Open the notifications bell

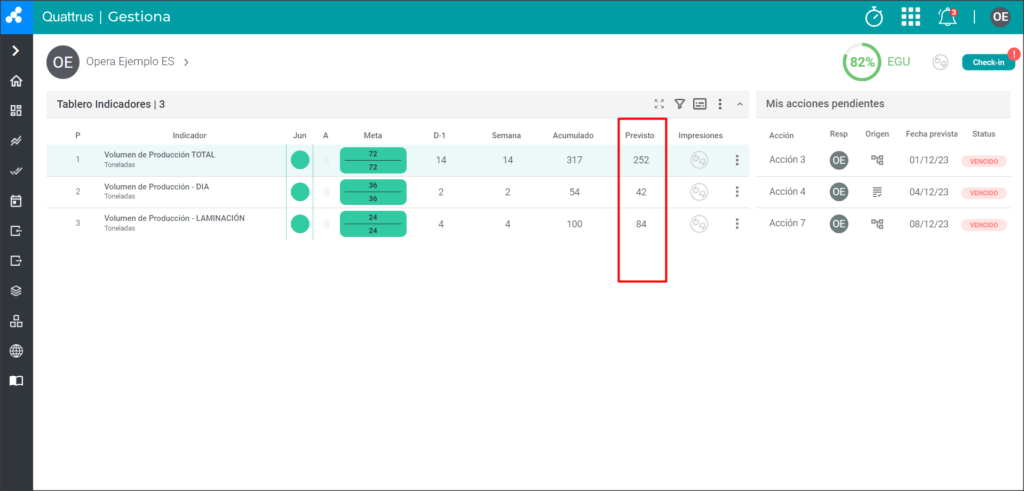[947, 17]
